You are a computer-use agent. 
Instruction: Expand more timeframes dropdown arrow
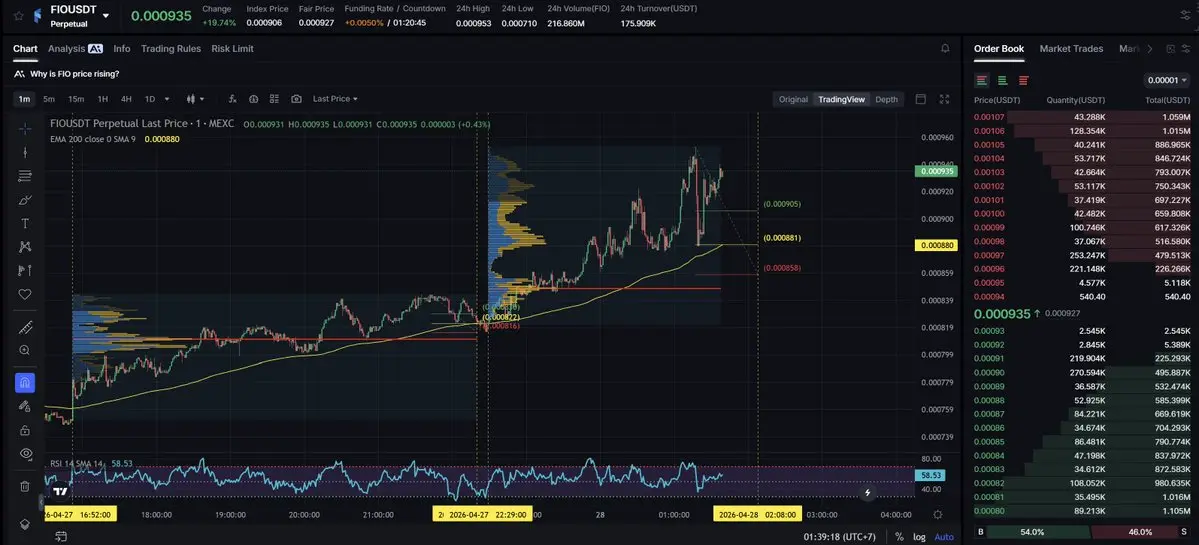tap(167, 99)
